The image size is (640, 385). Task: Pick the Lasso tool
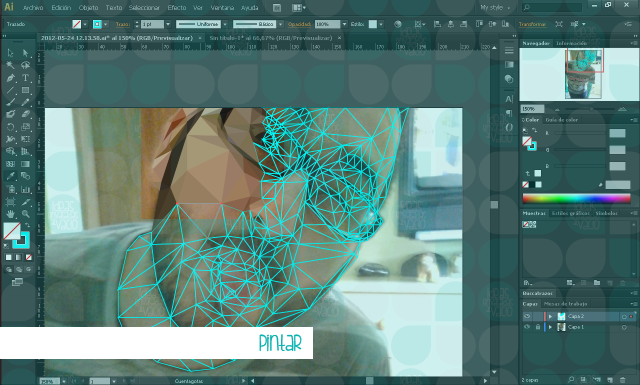tap(25, 65)
